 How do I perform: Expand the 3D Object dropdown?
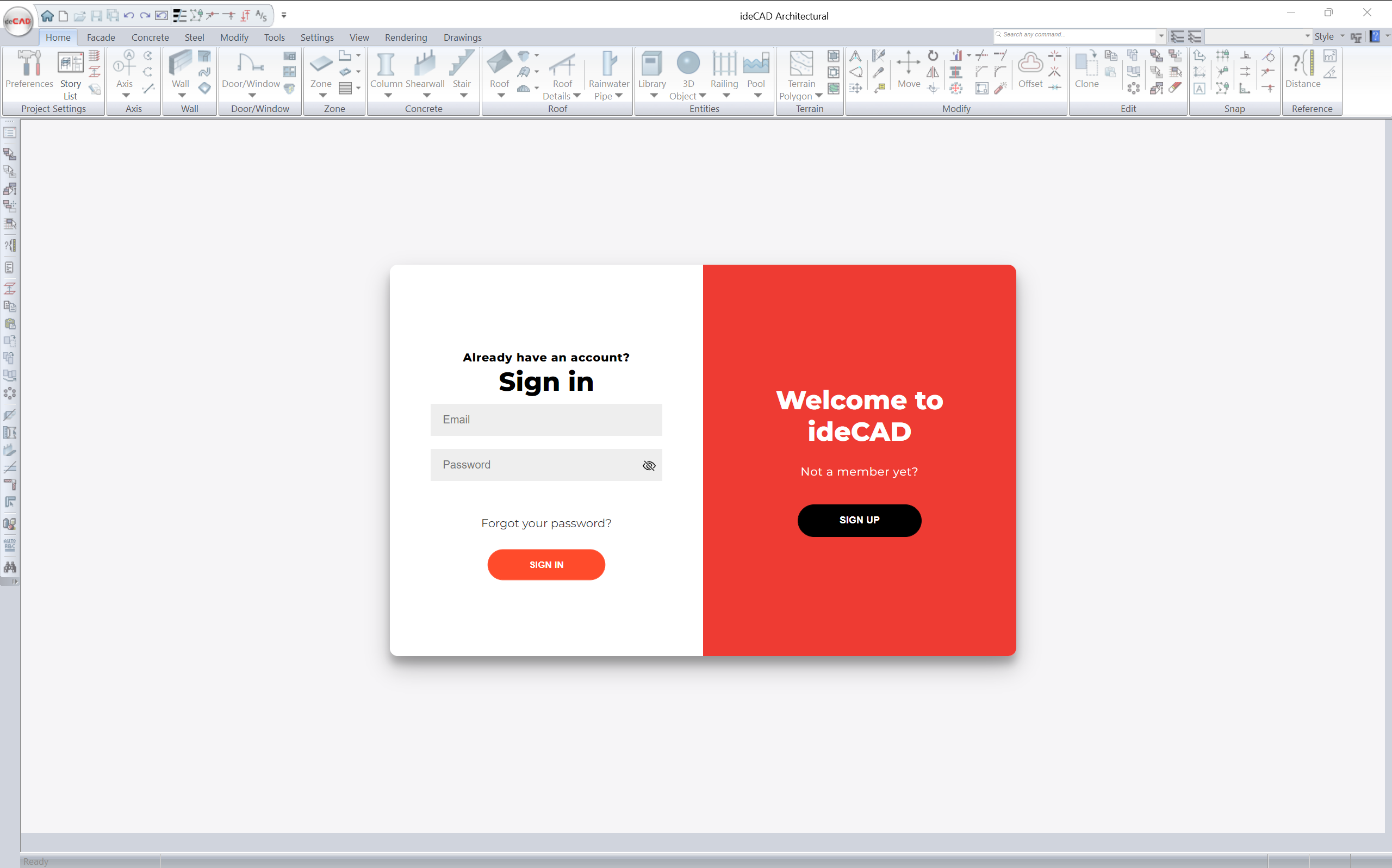click(x=703, y=96)
